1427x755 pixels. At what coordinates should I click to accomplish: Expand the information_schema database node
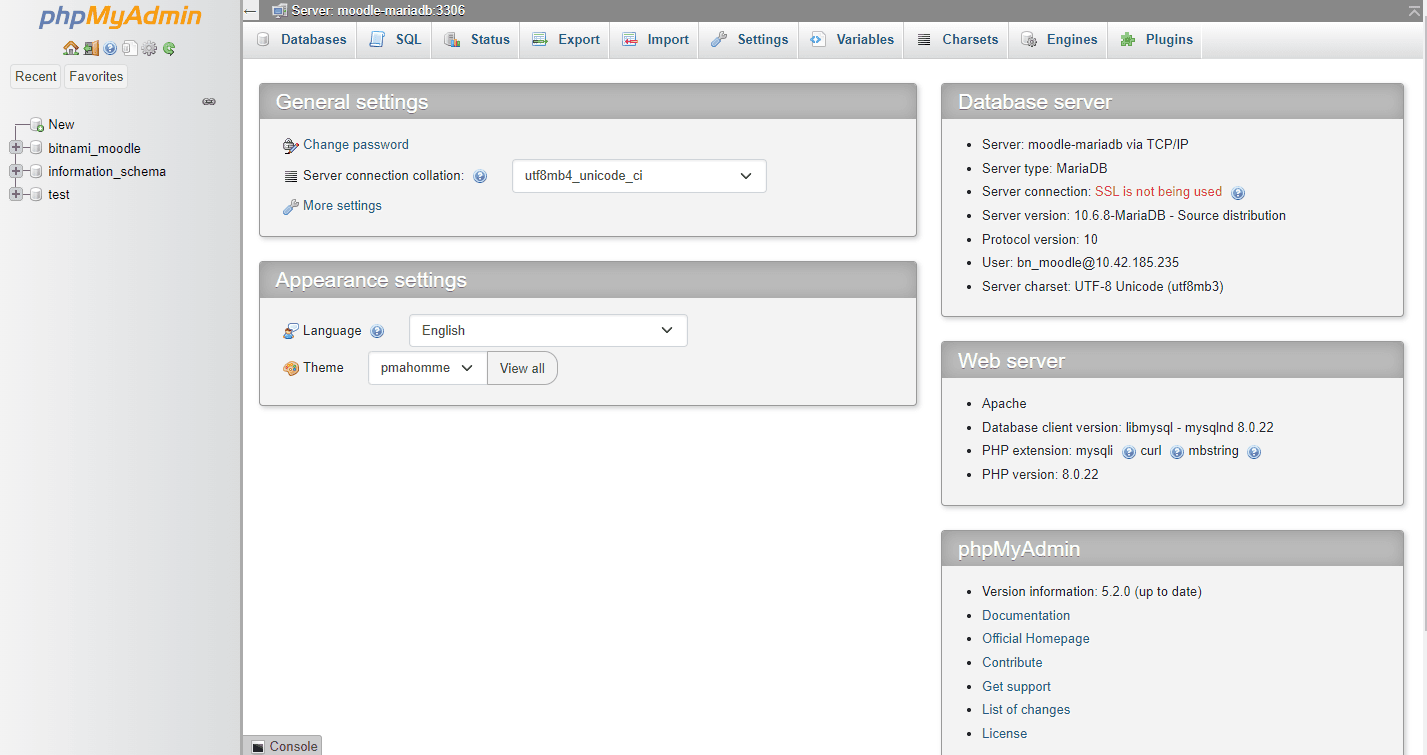[x=16, y=171]
